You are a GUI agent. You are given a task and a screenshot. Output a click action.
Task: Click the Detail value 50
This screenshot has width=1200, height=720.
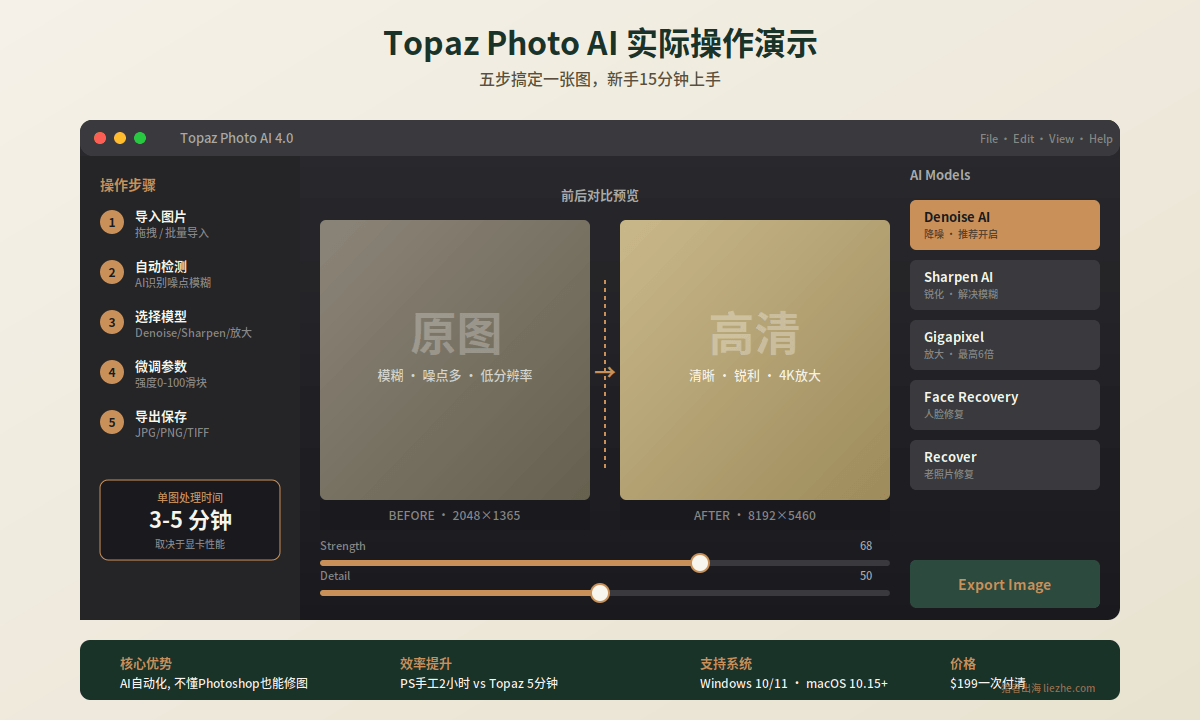click(866, 576)
